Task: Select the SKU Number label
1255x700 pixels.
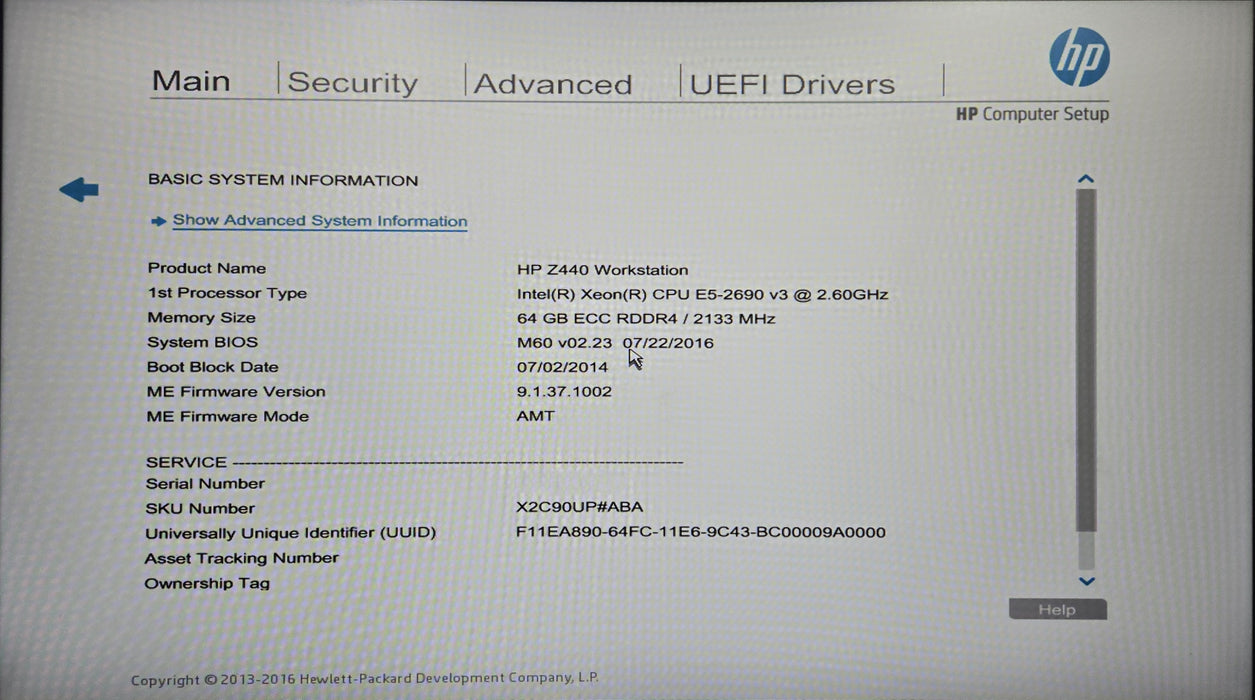Action: coord(200,508)
